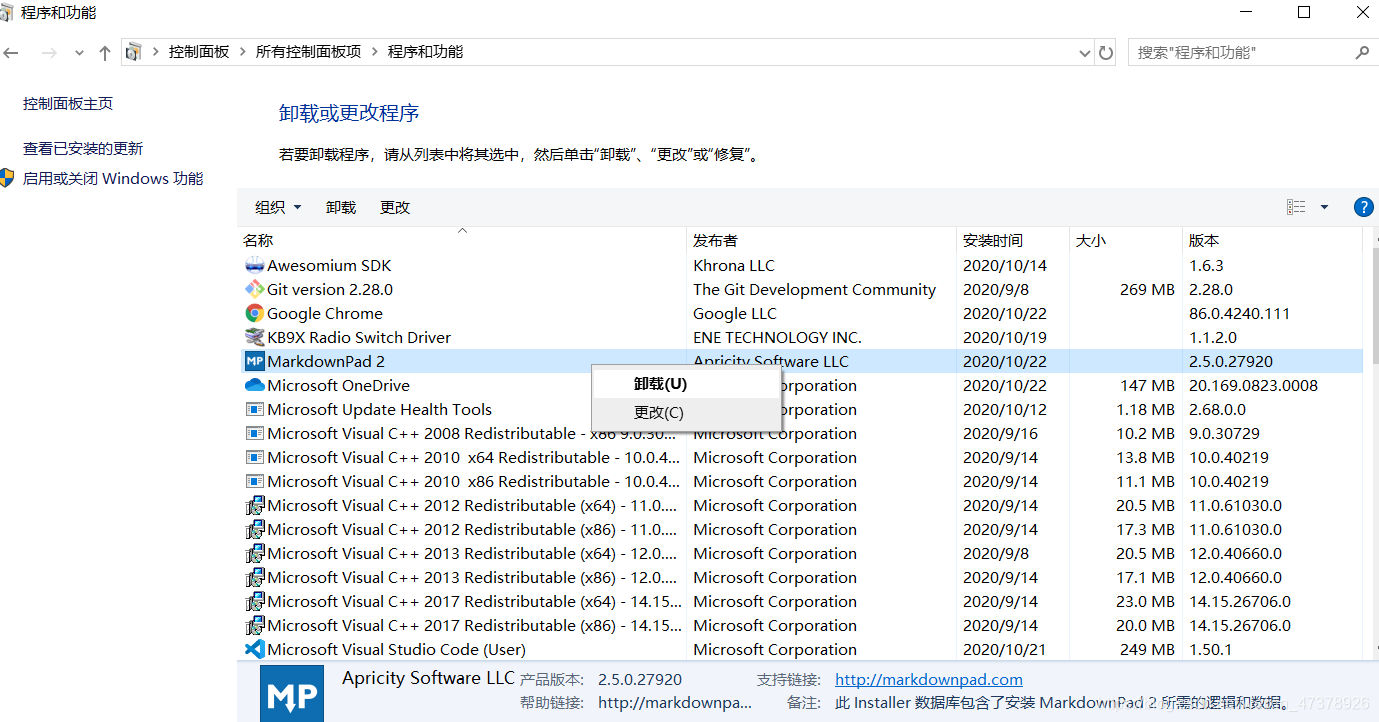
Task: Click the search magnifier icon
Action: [1361, 52]
